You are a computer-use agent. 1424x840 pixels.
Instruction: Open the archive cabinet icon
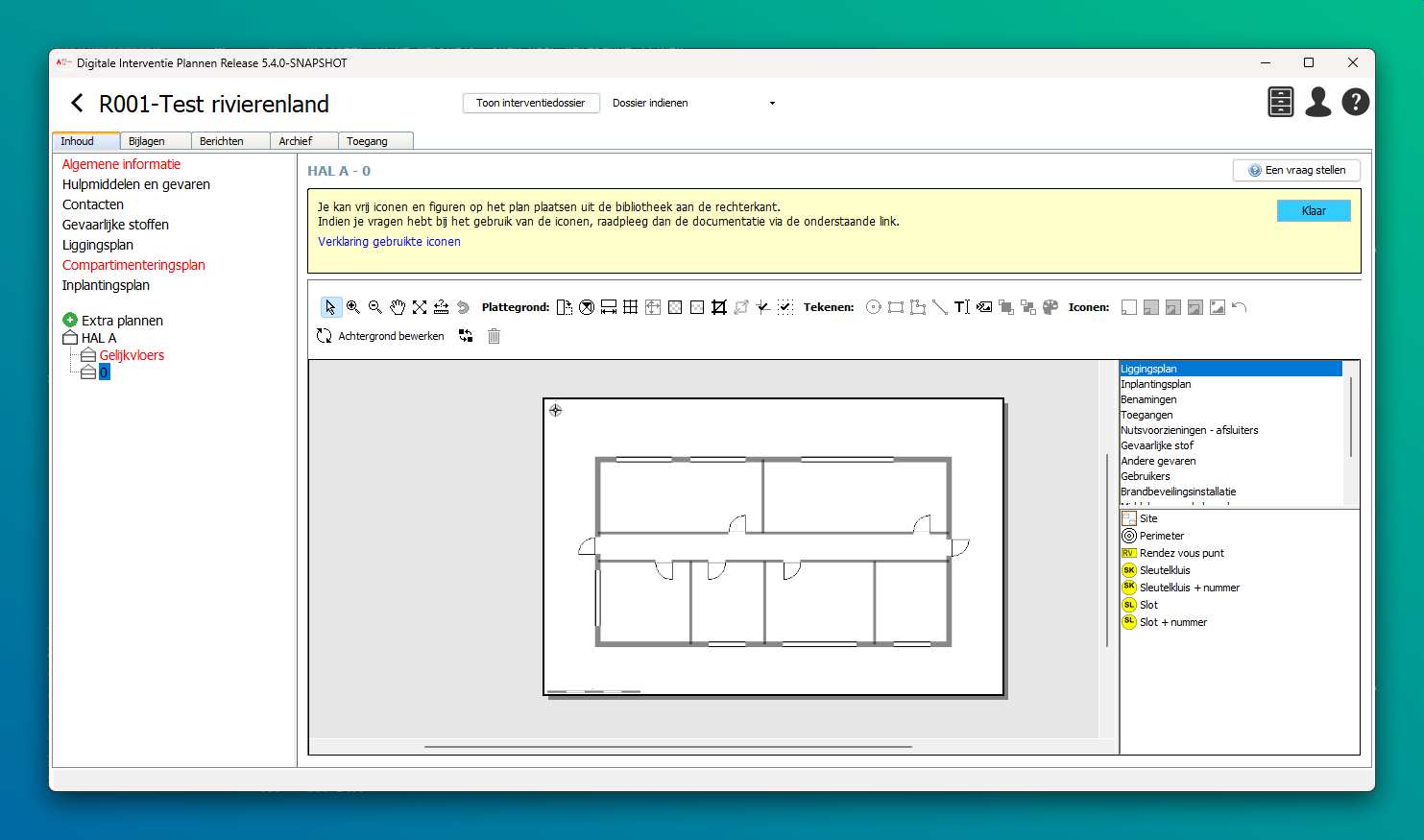[x=1281, y=102]
